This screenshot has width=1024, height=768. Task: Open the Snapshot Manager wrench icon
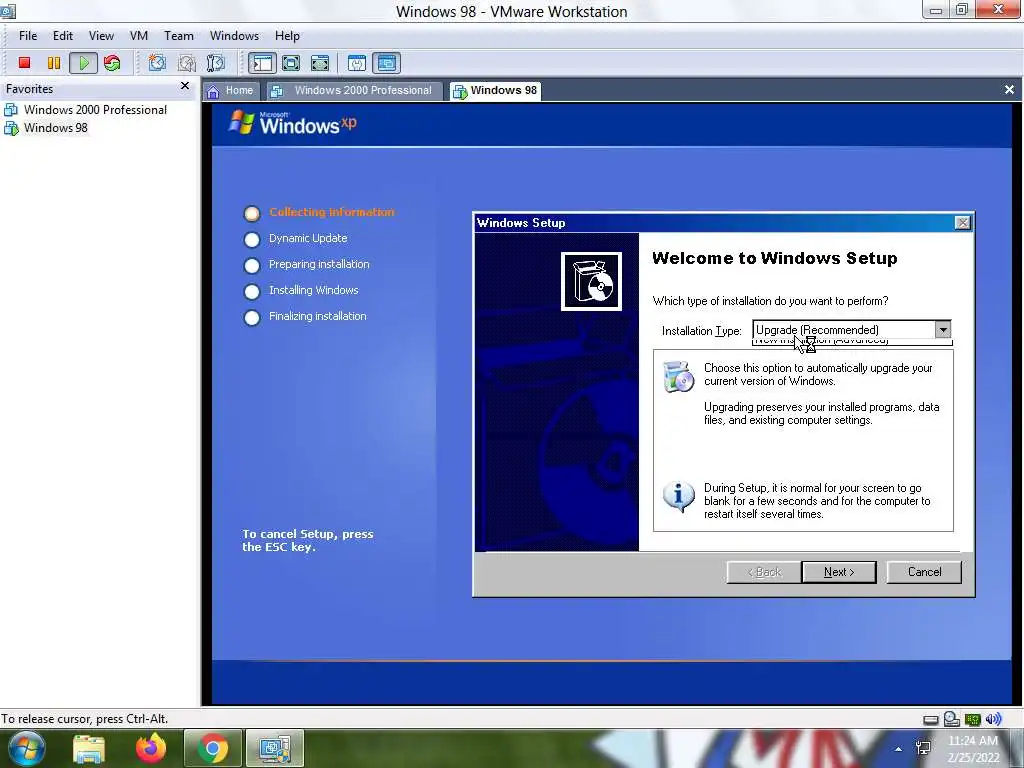coord(216,63)
